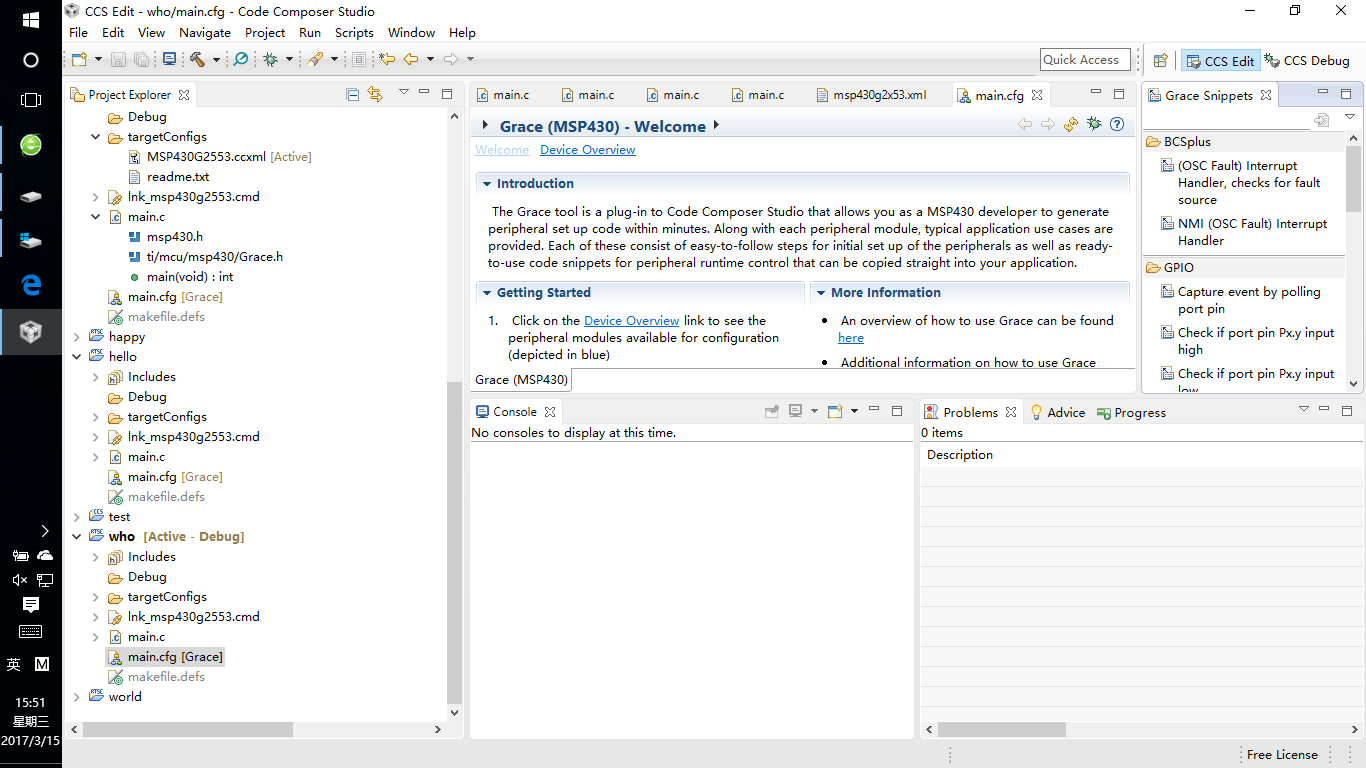Open the File menu
The height and width of the screenshot is (768, 1366).
pyautogui.click(x=78, y=33)
